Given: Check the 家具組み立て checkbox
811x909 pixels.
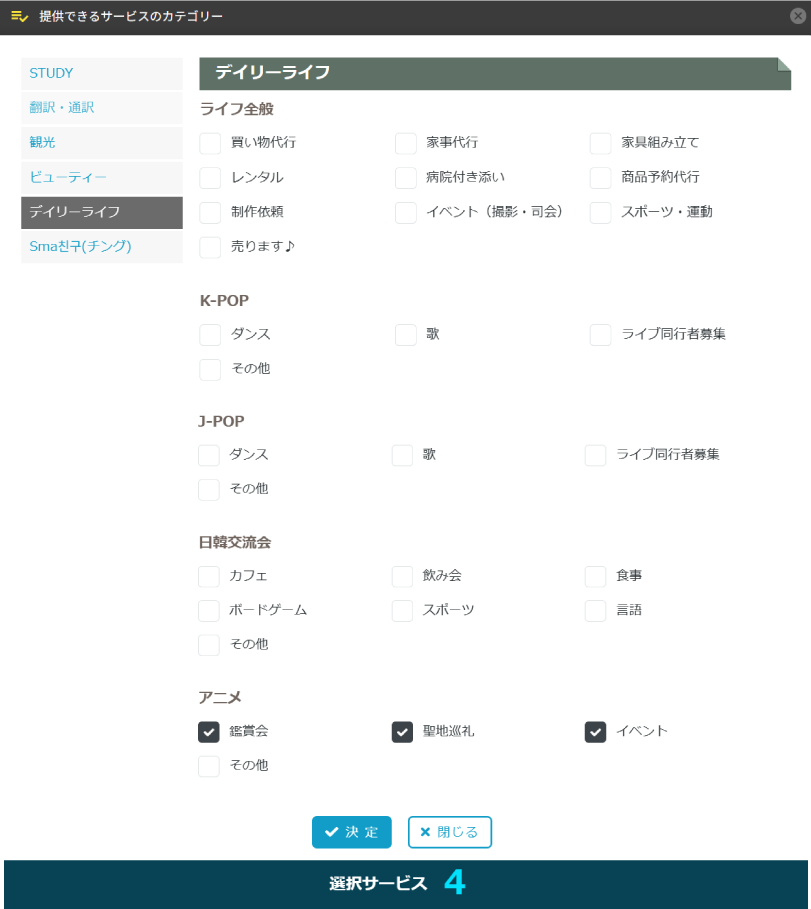Looking at the screenshot, I should click(599, 143).
